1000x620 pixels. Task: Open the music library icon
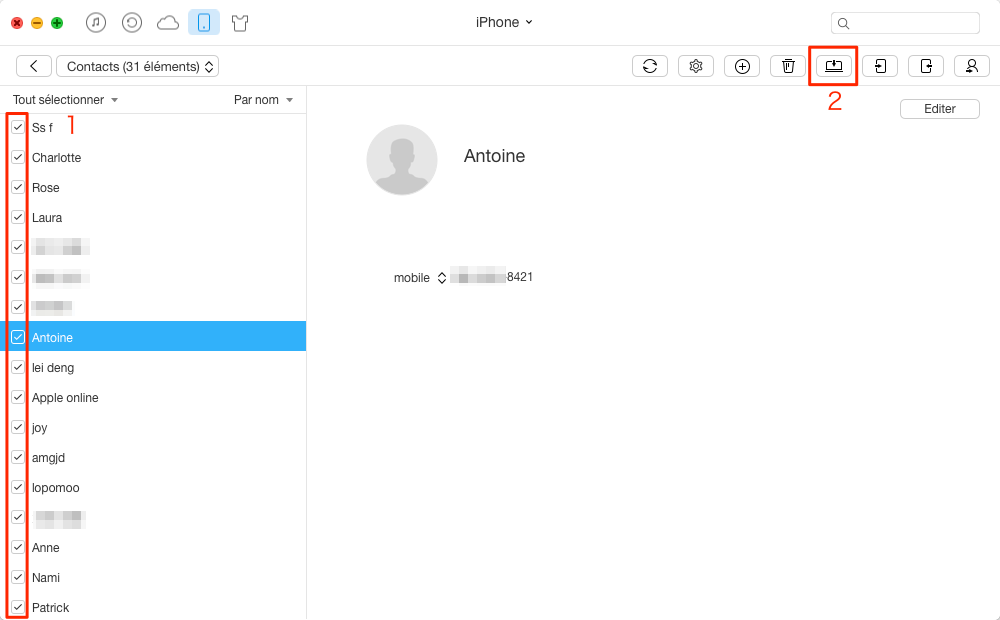96,23
